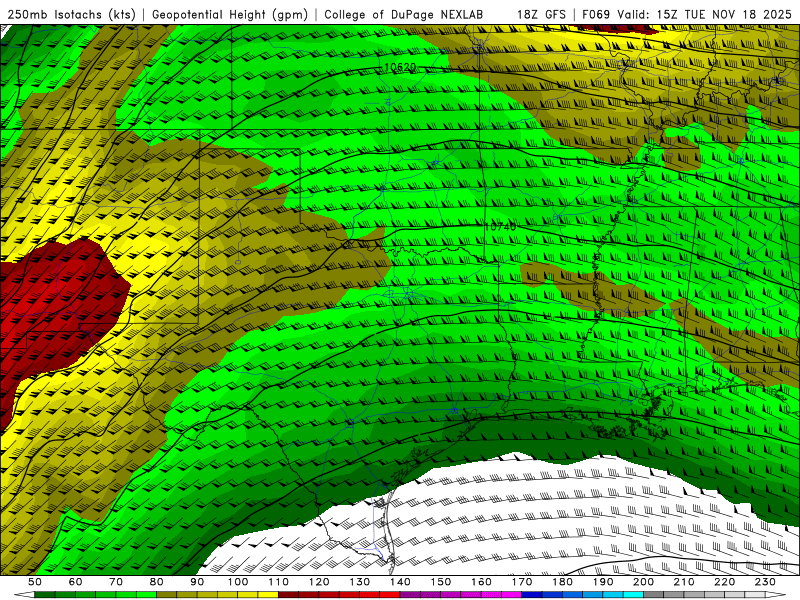Click the 80 value on the legend
800x600 pixels.
click(156, 582)
